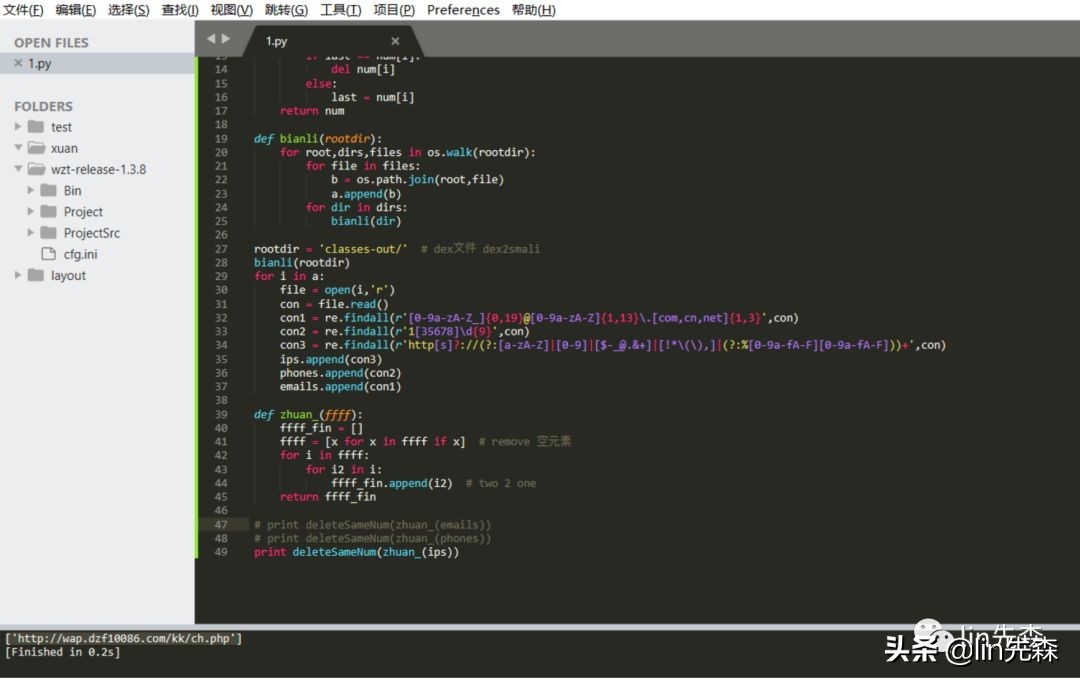Expand the layout folder

click(18, 275)
